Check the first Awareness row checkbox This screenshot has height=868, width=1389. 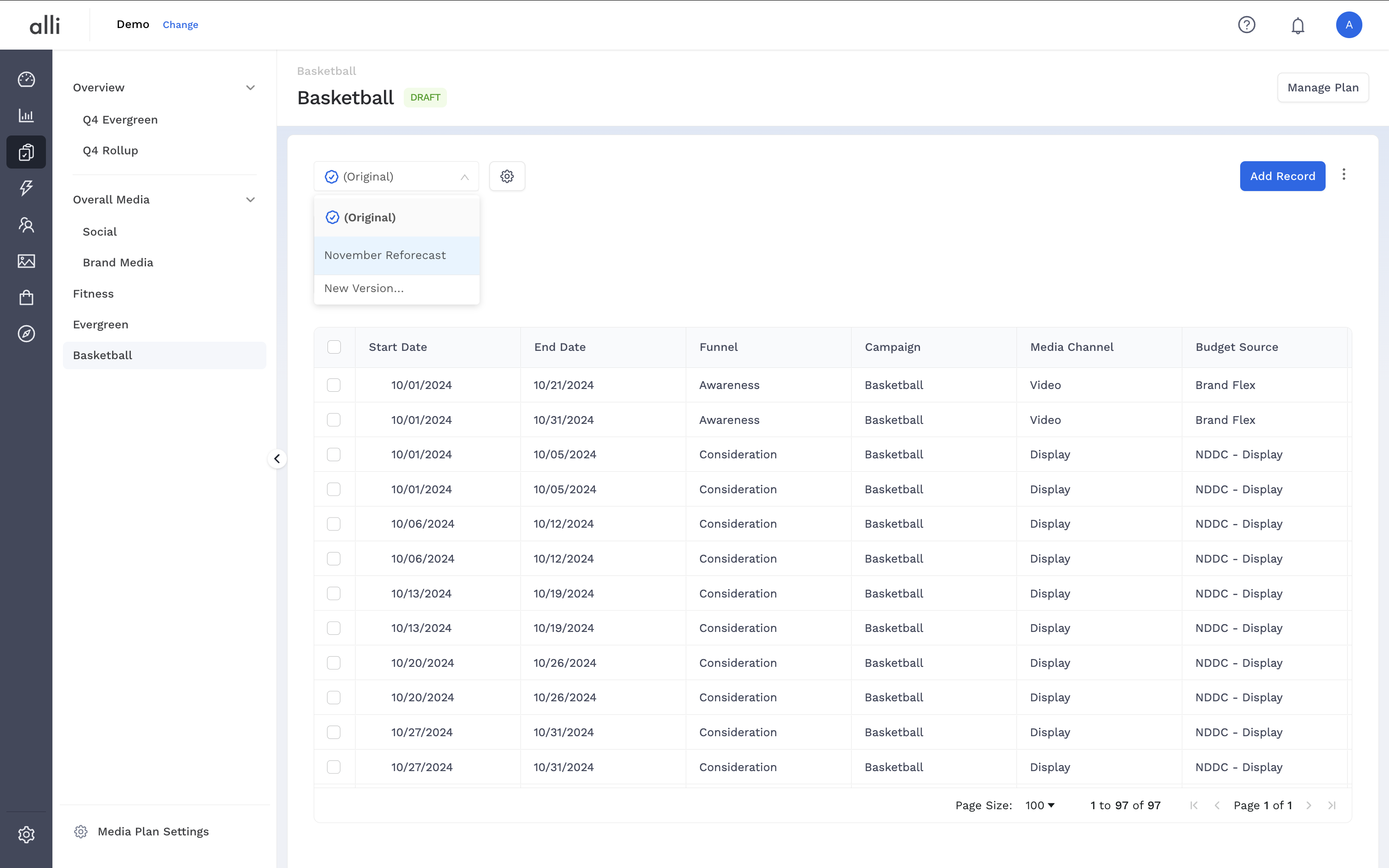[x=333, y=385]
